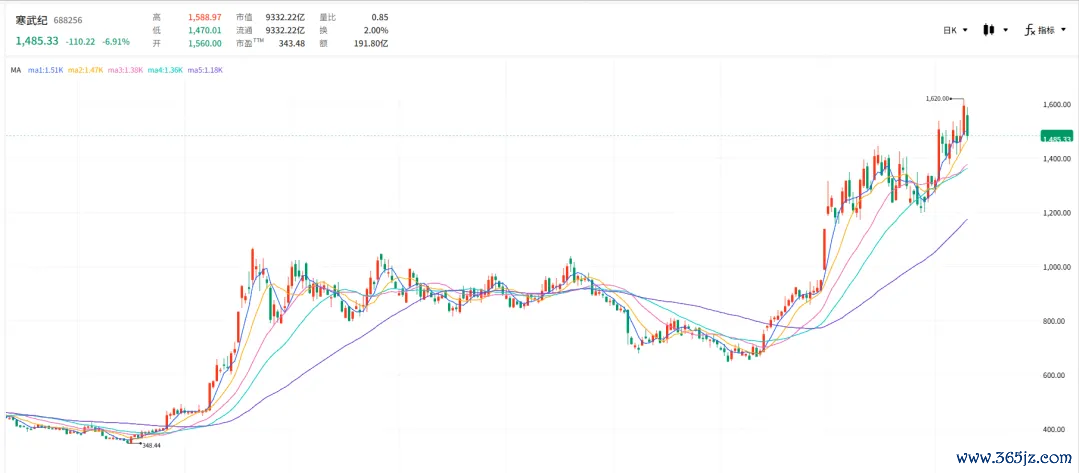Click the ma4:1.36K legend entry
The width and height of the screenshot is (1079, 473).
click(x=165, y=70)
